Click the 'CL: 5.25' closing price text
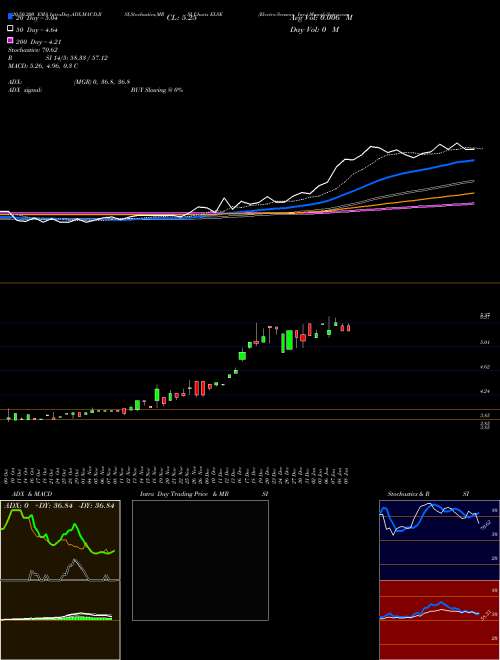The width and height of the screenshot is (500, 660). [181, 18]
